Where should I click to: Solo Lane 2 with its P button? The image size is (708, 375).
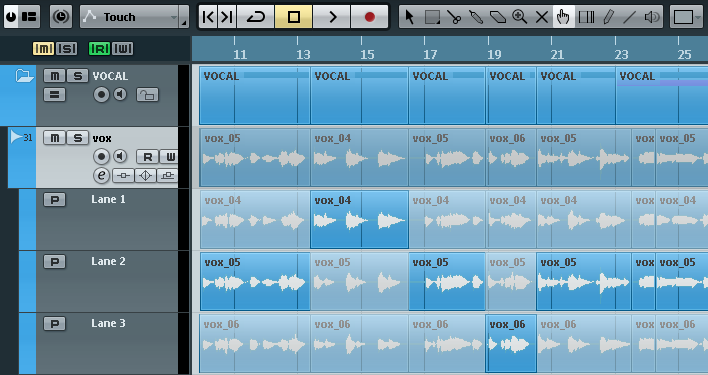[x=55, y=262]
